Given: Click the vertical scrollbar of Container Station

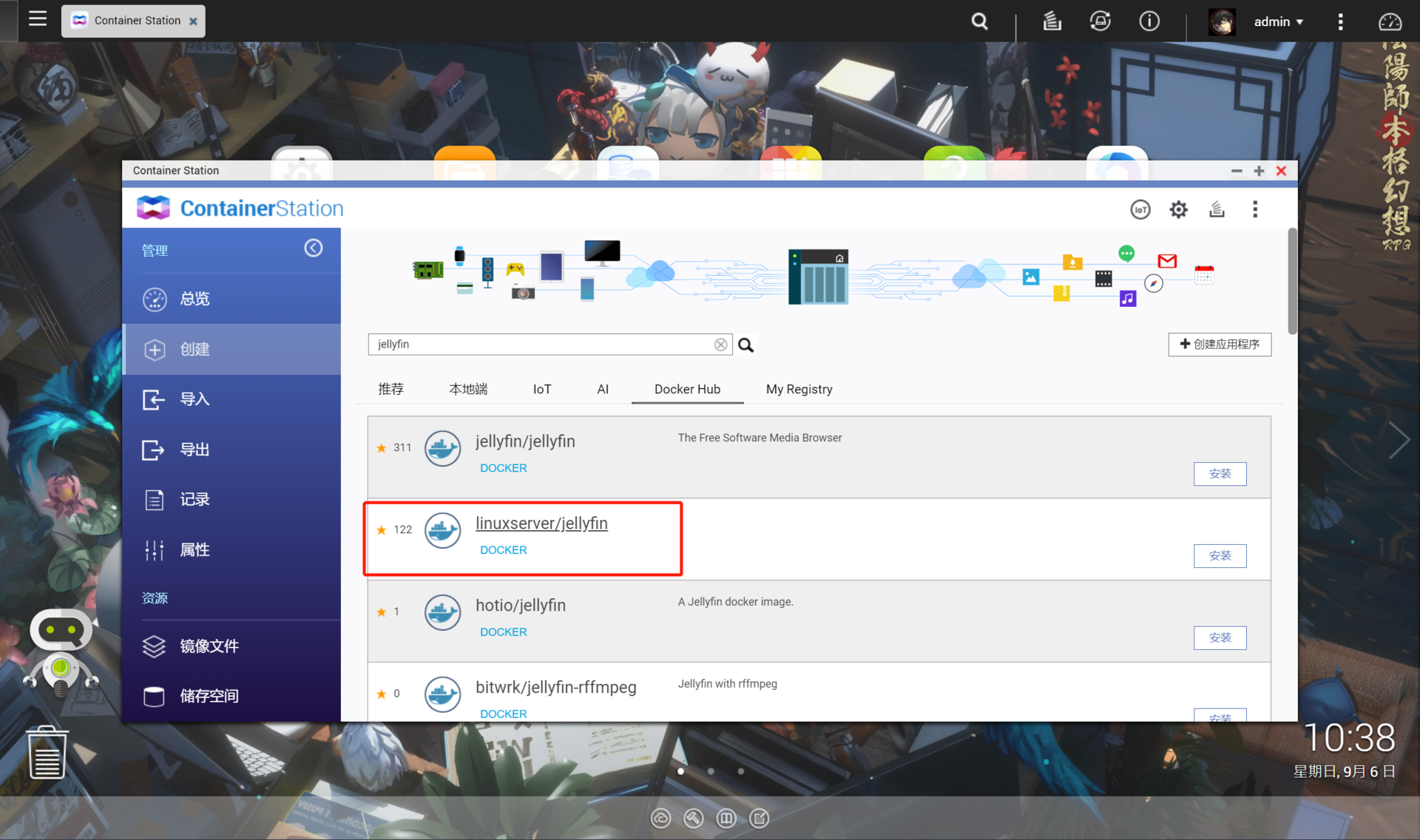Looking at the screenshot, I should click(1292, 281).
